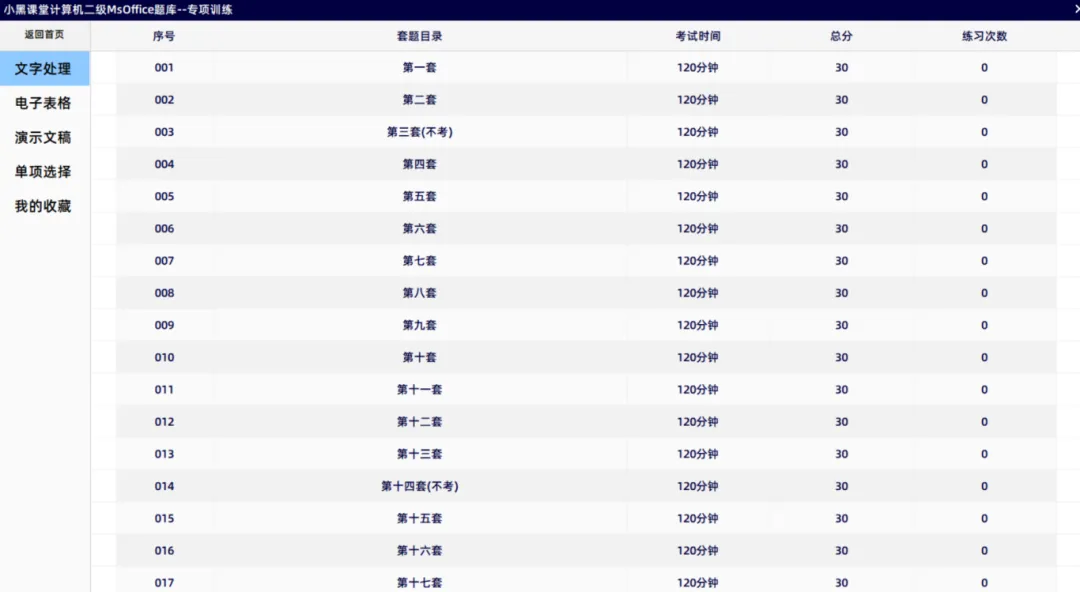
Task: Click serial number 003
Action: point(164,132)
